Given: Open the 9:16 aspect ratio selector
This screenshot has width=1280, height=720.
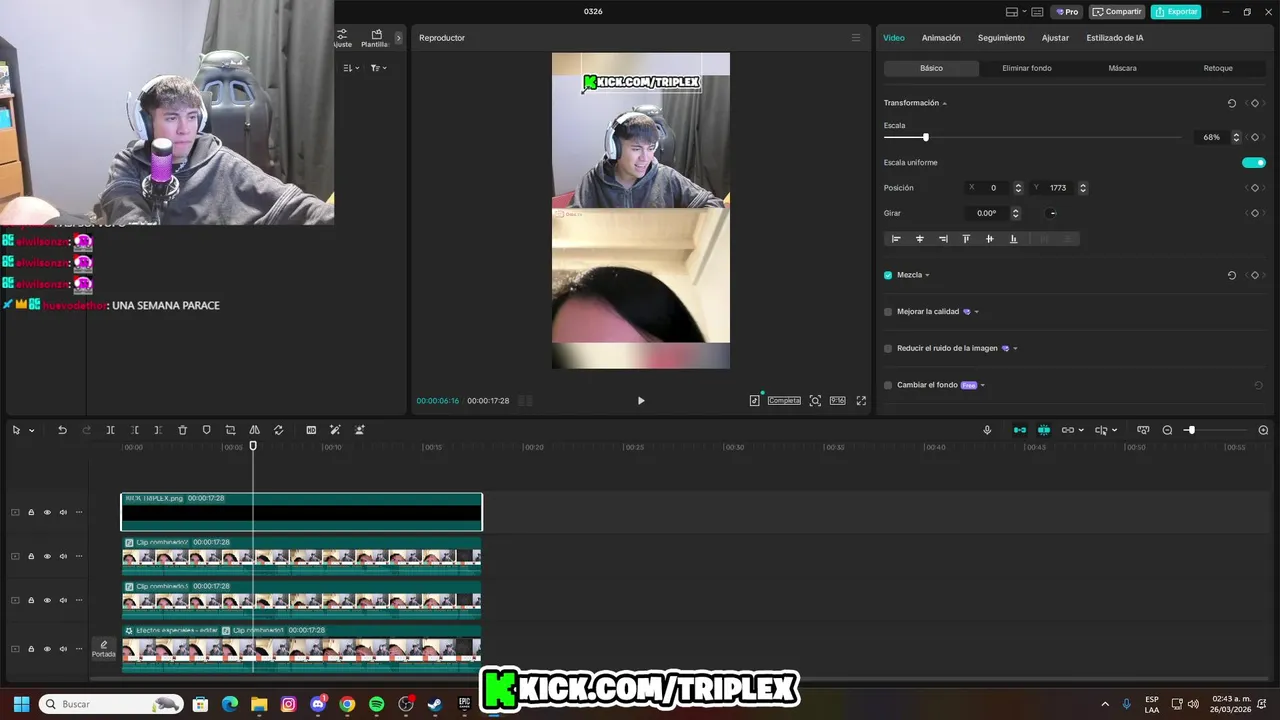Looking at the screenshot, I should (837, 400).
